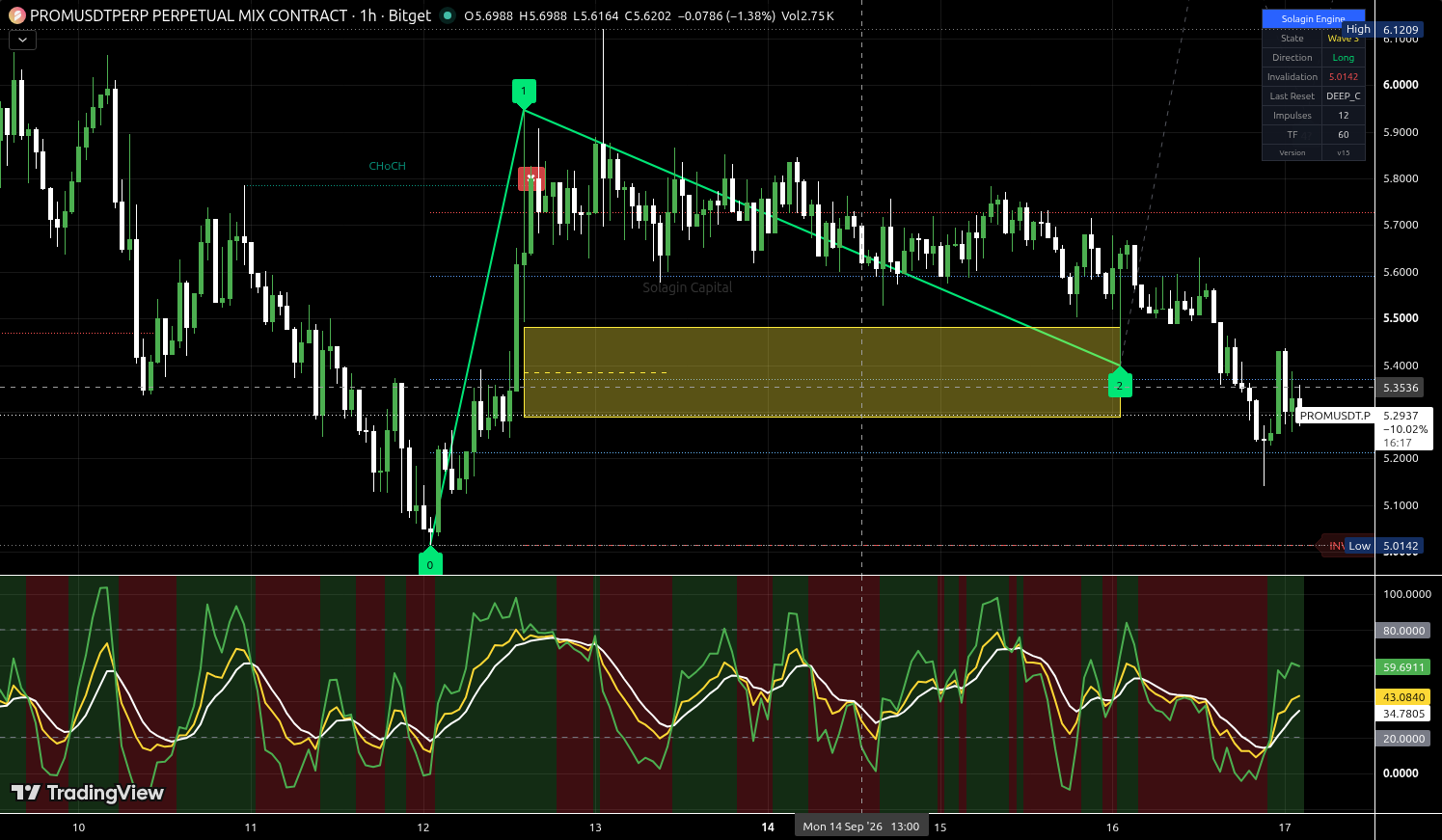Viewport: 1442px width, 840px height.
Task: Click the Low 5.0142 price label
Action: point(1384,546)
